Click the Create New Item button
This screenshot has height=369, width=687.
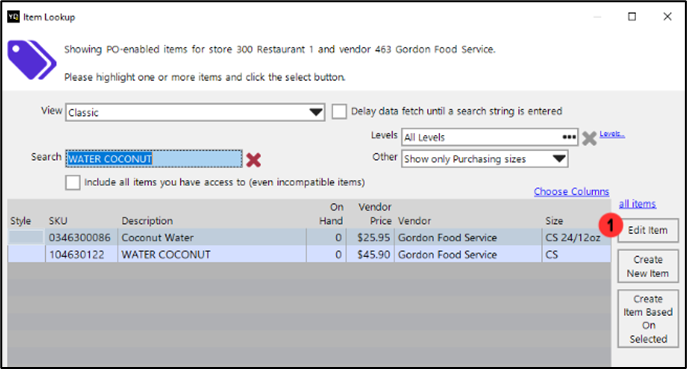(648, 266)
